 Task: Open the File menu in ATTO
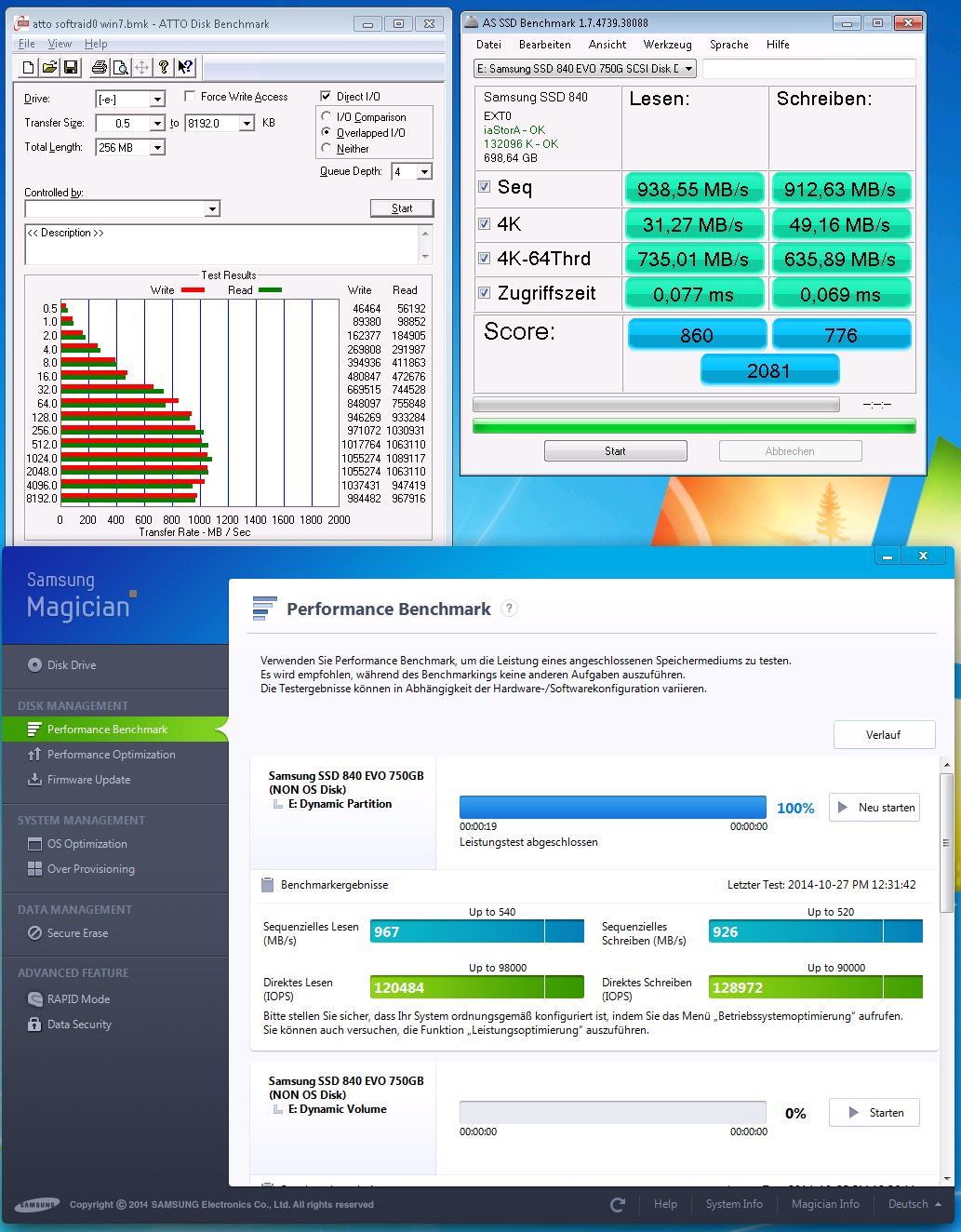(x=27, y=44)
